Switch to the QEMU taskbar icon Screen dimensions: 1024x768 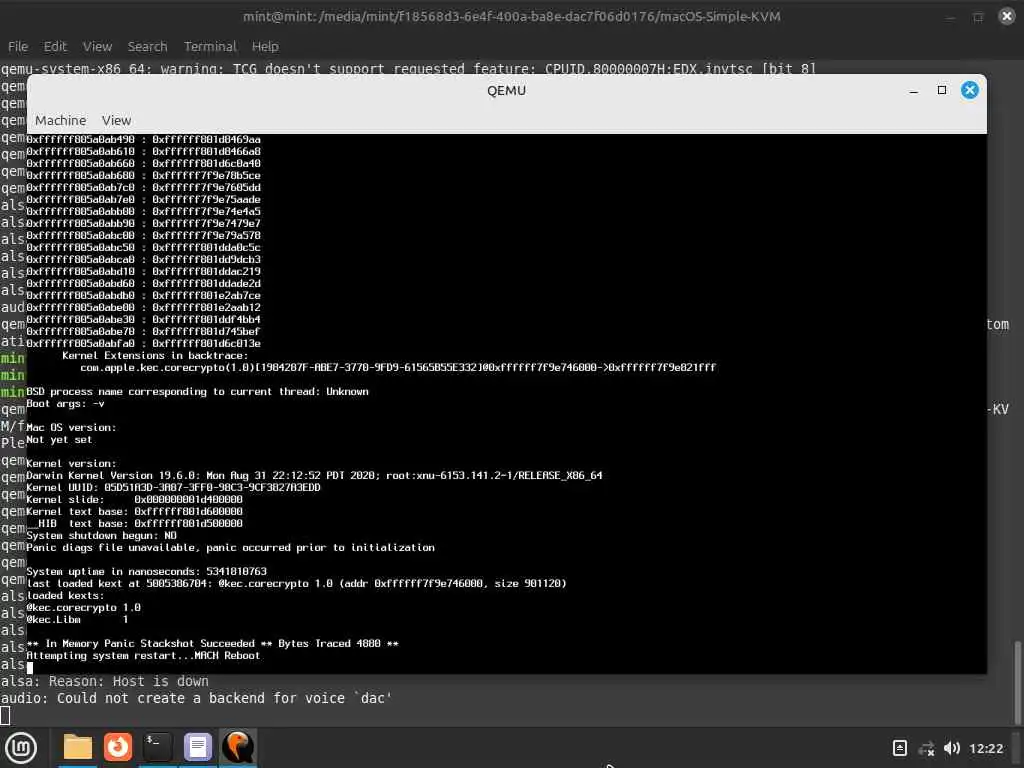(x=238, y=747)
